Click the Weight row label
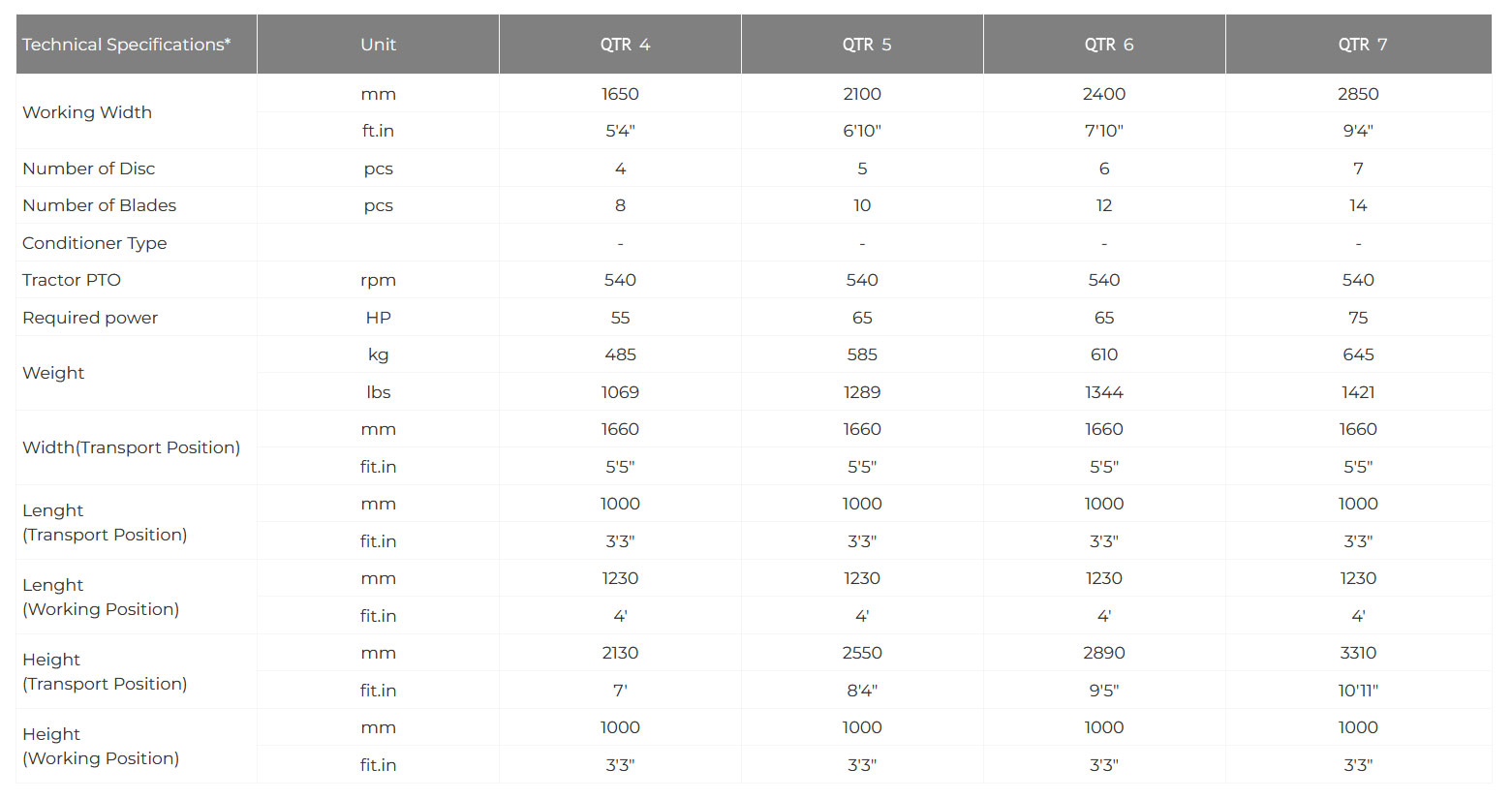Viewport: 1512px width, 800px height. point(53,373)
